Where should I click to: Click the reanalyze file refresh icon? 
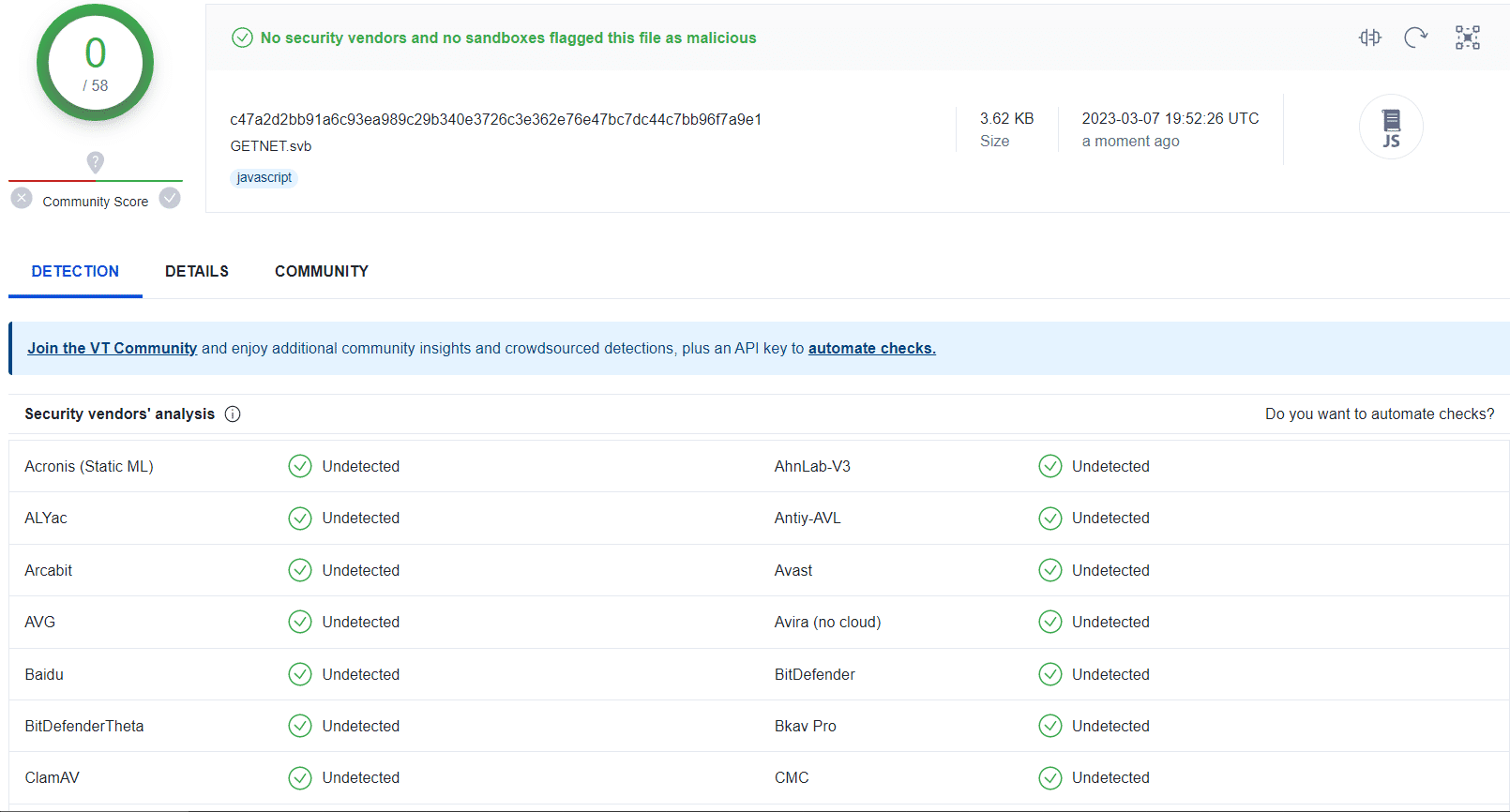[x=1415, y=38]
